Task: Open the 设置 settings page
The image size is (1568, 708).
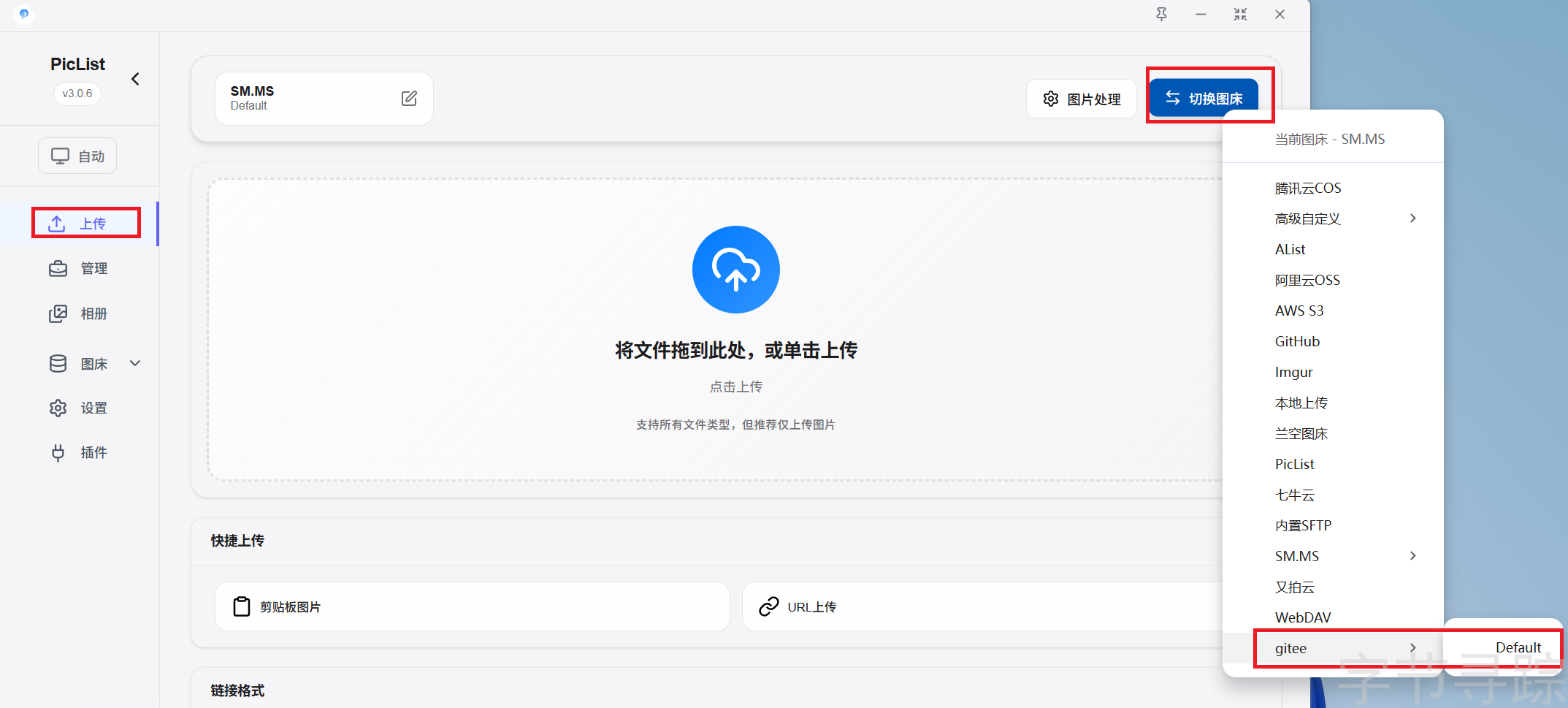Action: 79,408
